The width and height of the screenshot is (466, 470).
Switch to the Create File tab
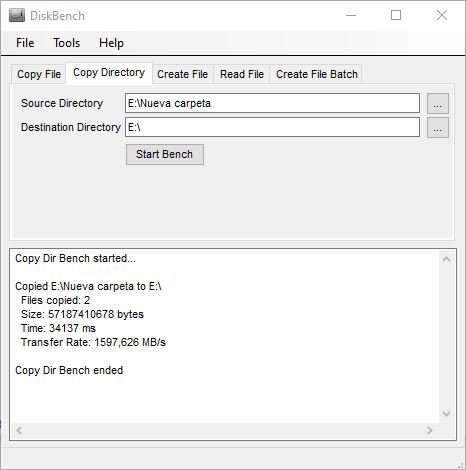(x=182, y=74)
